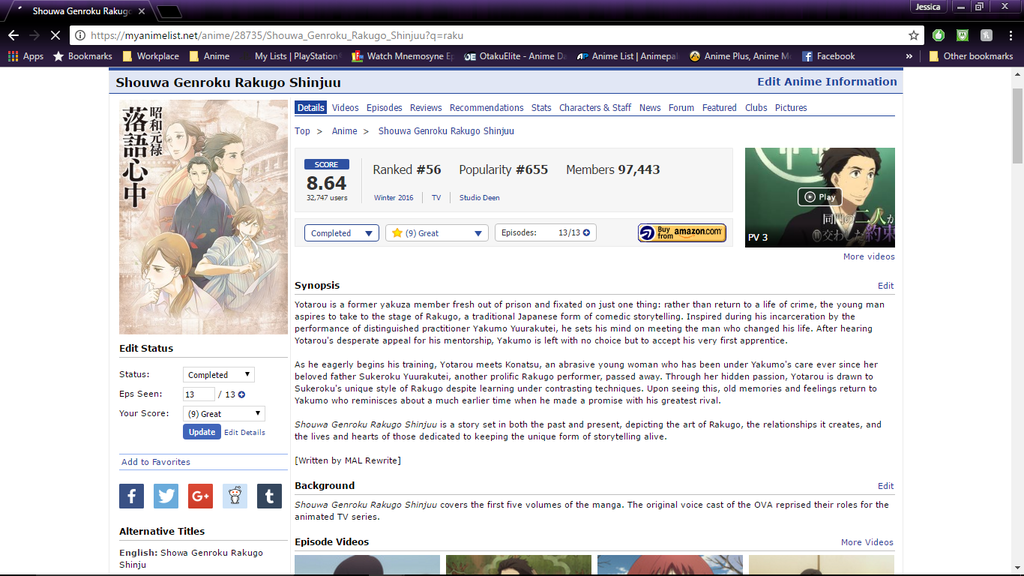
Task: Open the Characters & Staff tab
Action: [595, 108]
